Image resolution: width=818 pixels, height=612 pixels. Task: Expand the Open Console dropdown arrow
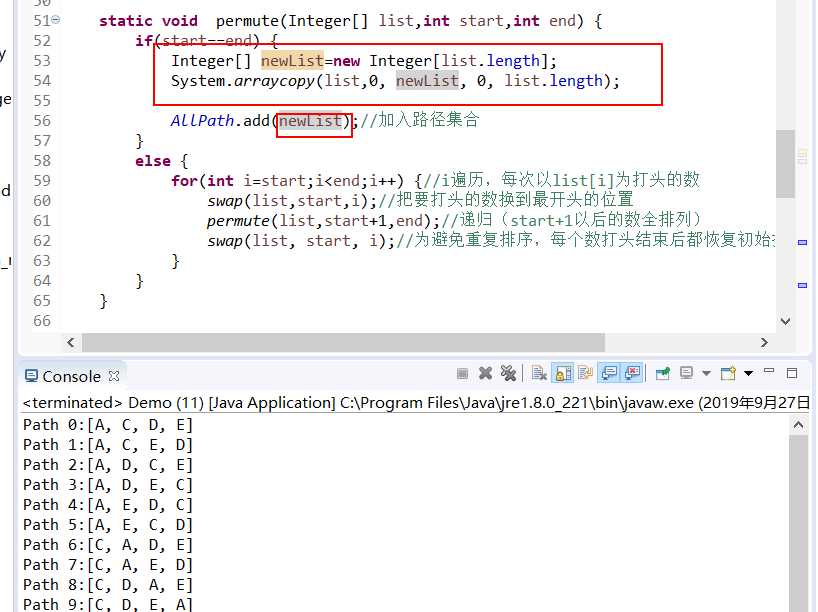pyautogui.click(x=748, y=374)
